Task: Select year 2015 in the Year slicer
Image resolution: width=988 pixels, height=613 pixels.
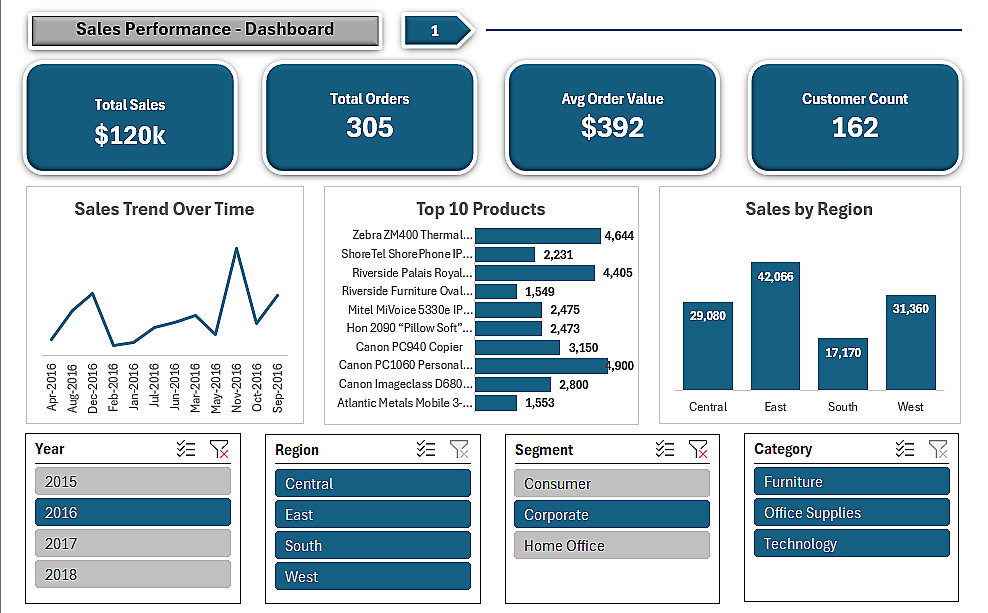Action: click(133, 481)
